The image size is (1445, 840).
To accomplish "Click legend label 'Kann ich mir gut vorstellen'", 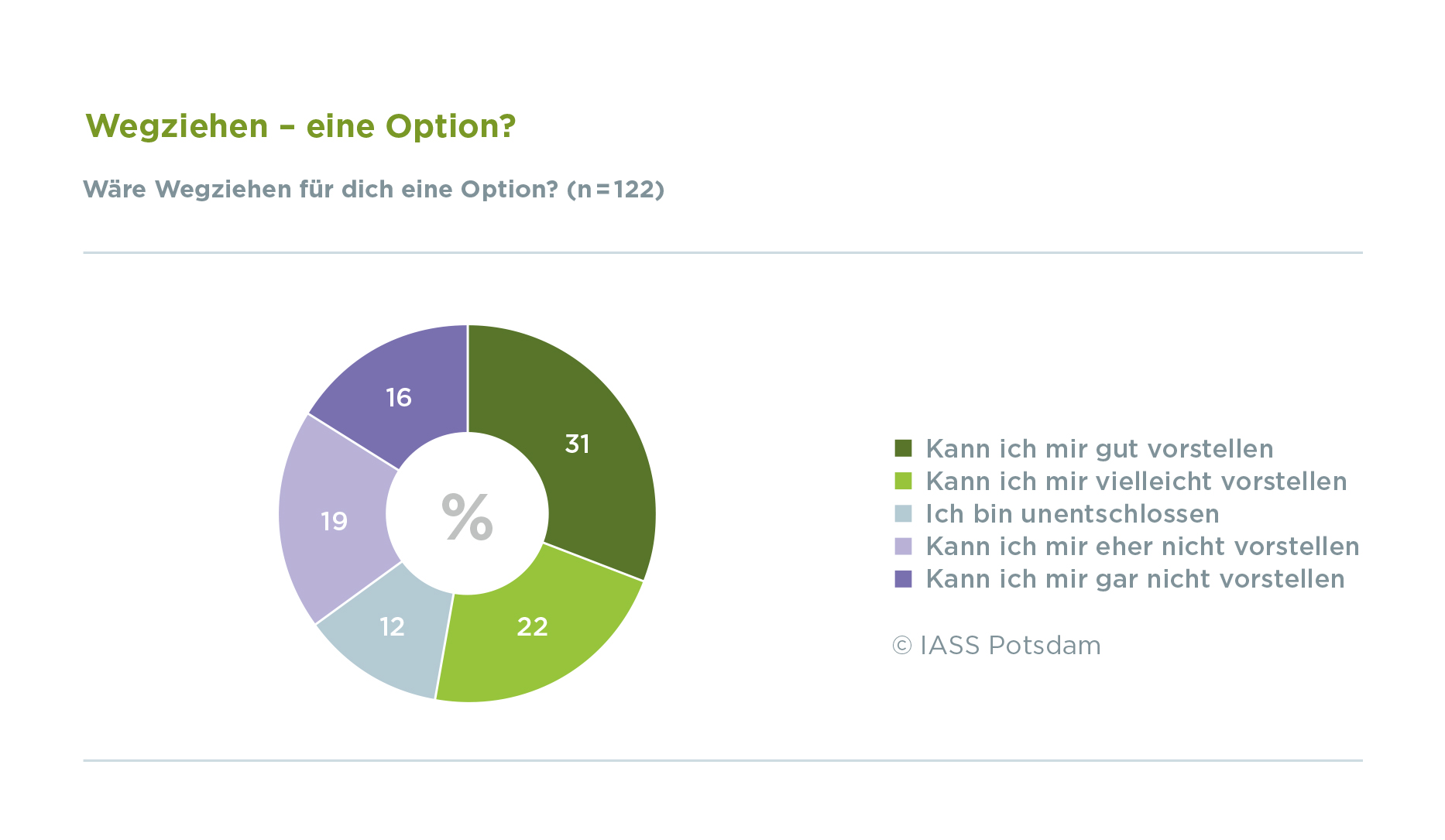I will point(1100,449).
